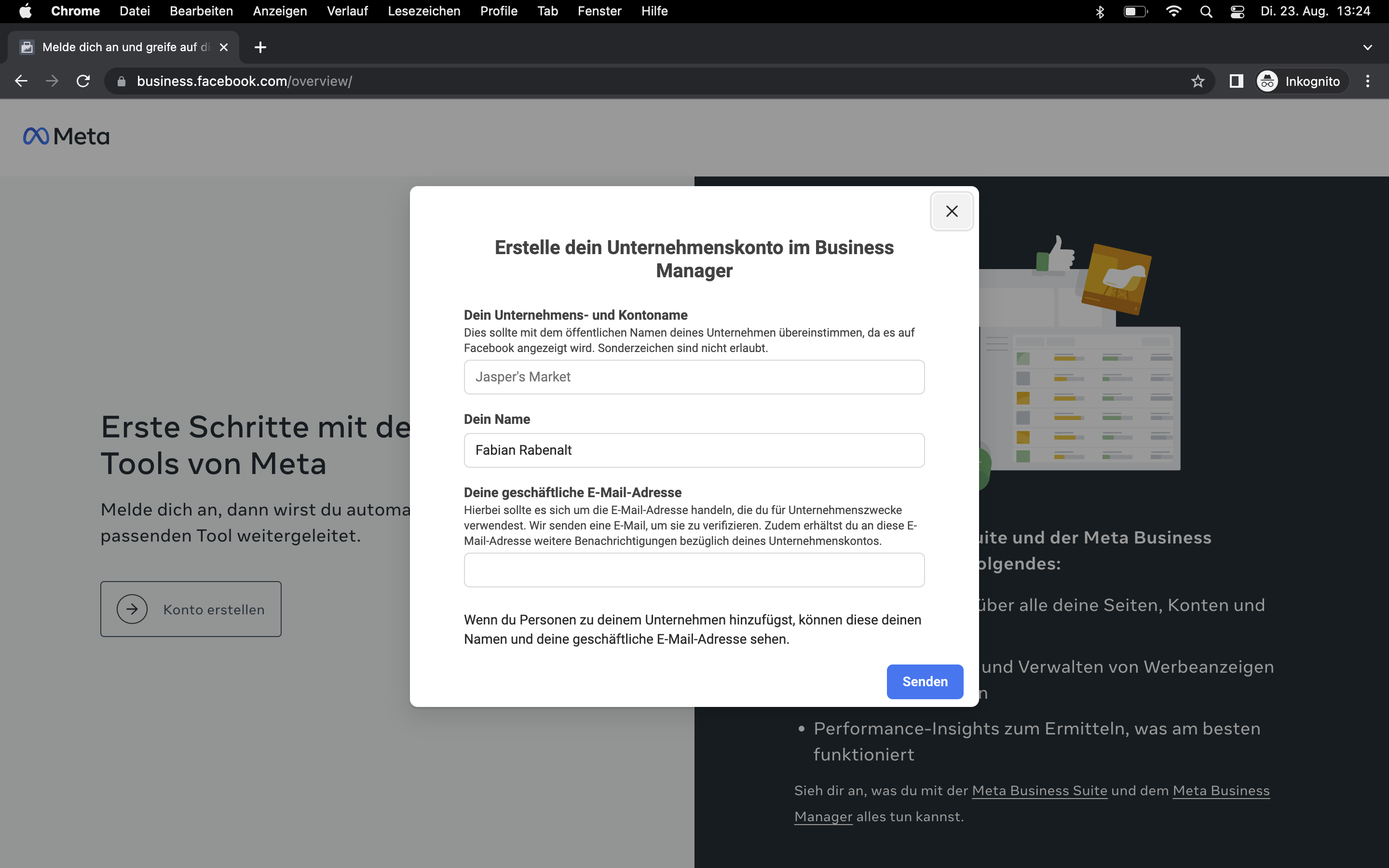Click the Meta Business Suite link
The image size is (1389, 868).
1039,790
